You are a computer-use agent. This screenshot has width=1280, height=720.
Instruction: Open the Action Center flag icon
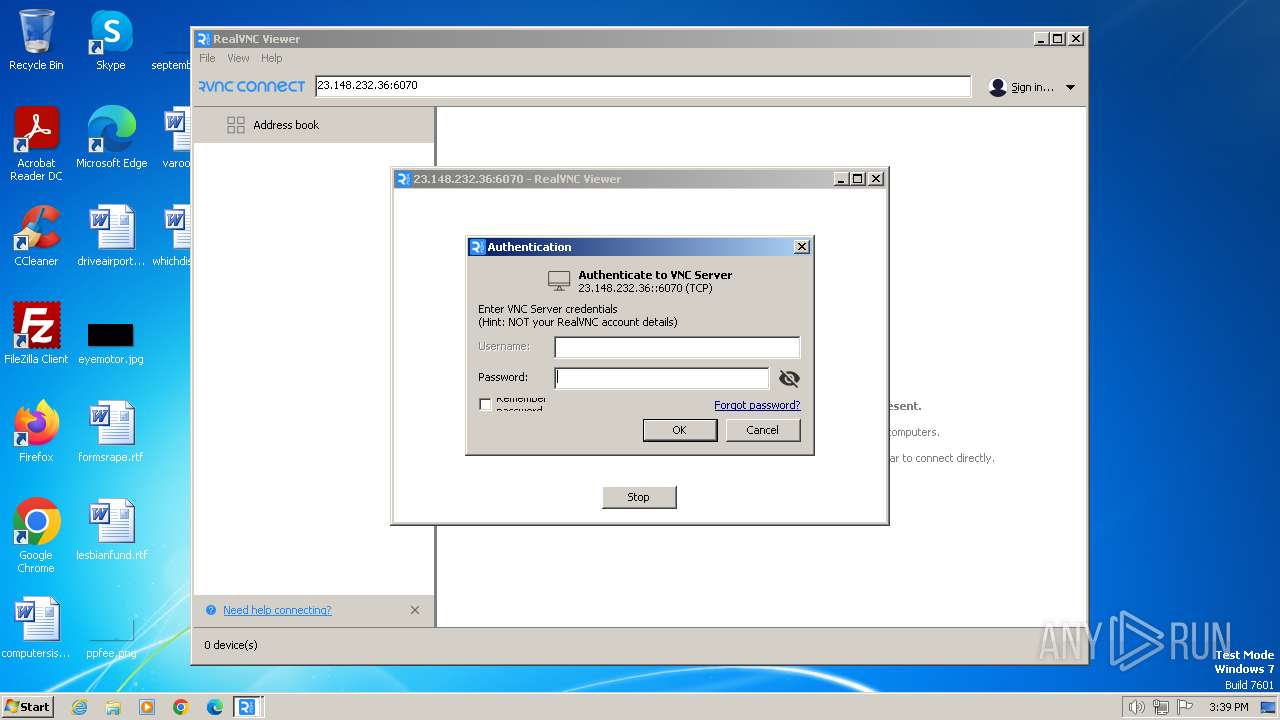pos(1186,707)
